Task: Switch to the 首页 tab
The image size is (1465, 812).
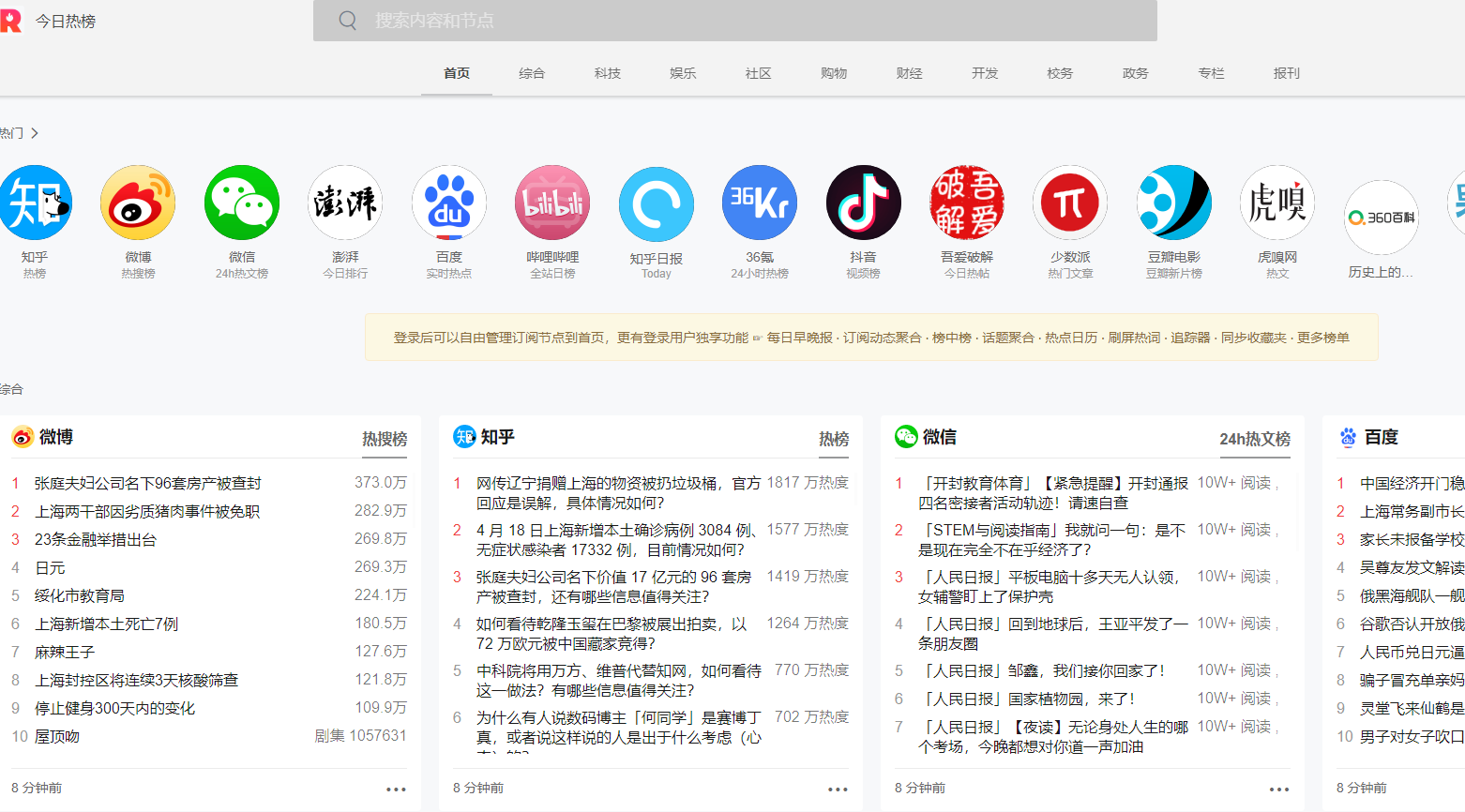Action: click(457, 73)
